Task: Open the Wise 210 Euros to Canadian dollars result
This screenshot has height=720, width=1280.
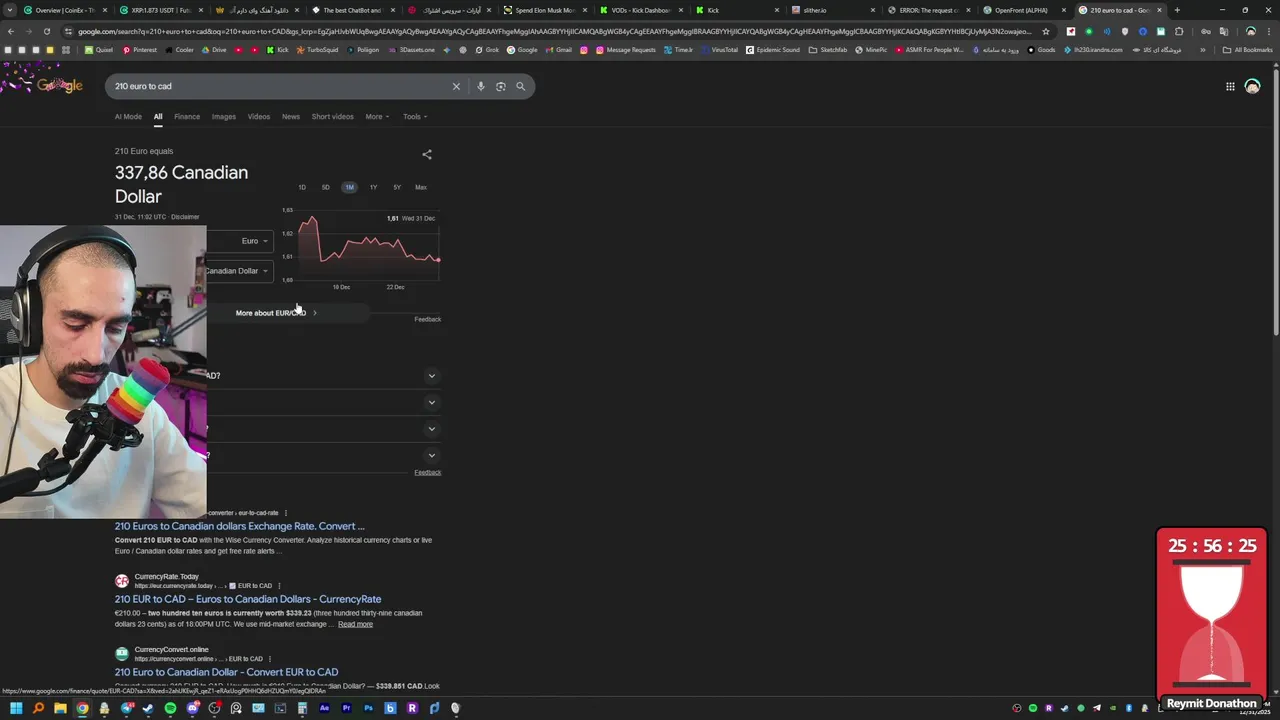Action: tap(240, 526)
